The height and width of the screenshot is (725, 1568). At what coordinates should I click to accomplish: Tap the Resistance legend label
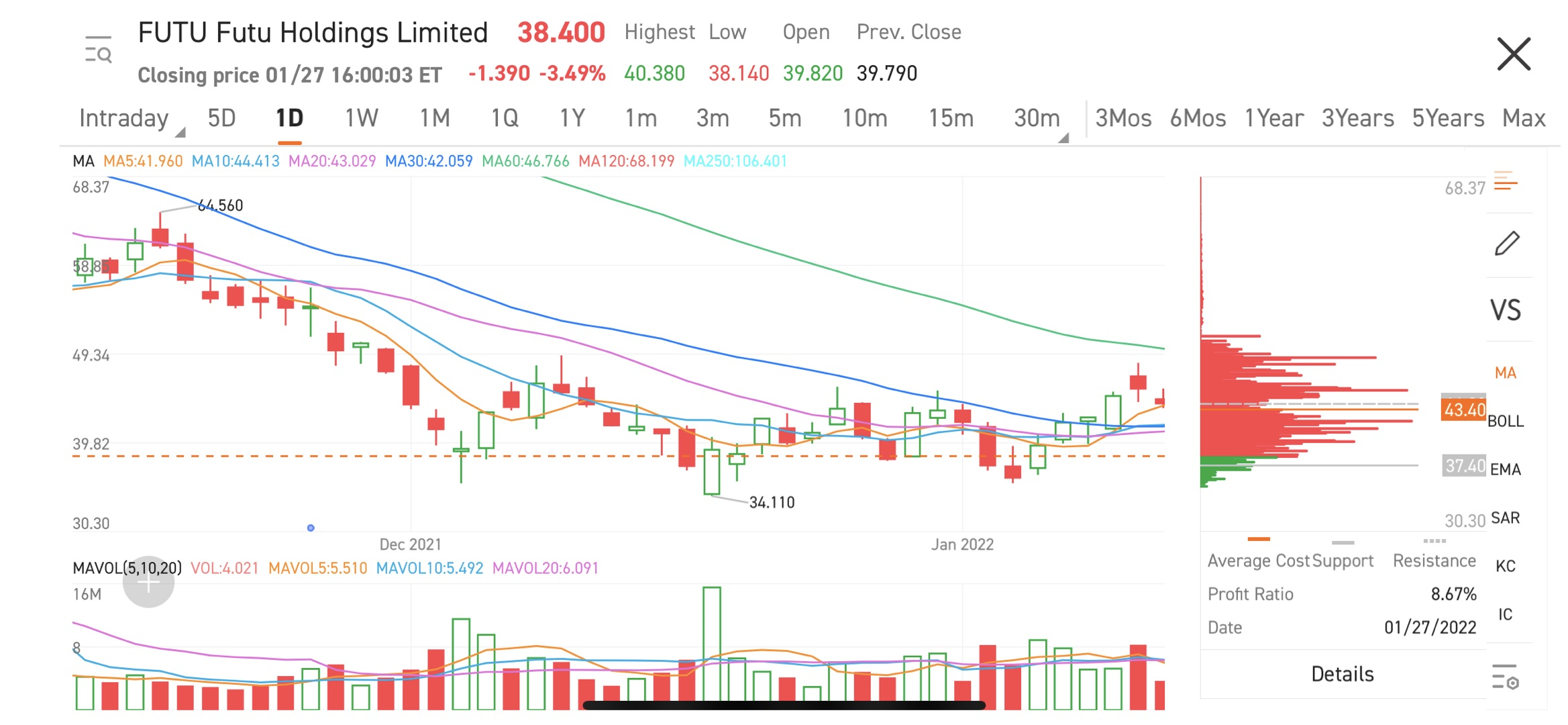coord(1434,561)
